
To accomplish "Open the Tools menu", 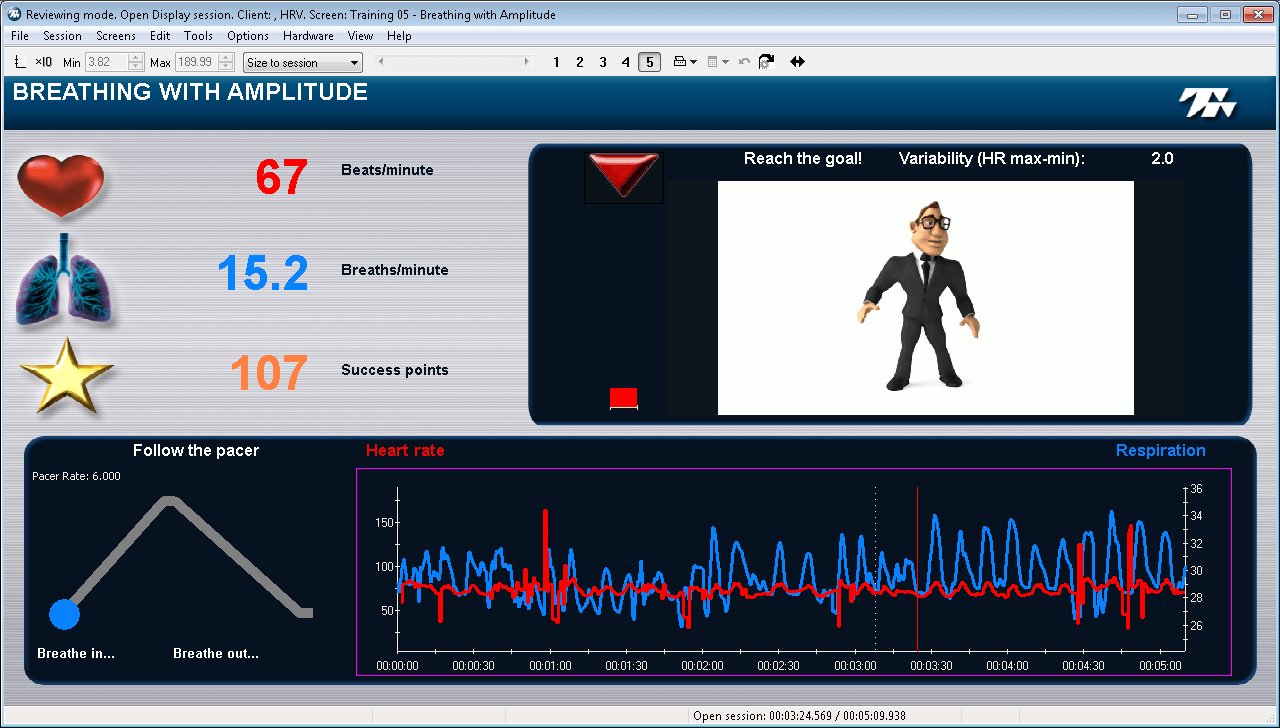I will (198, 36).
